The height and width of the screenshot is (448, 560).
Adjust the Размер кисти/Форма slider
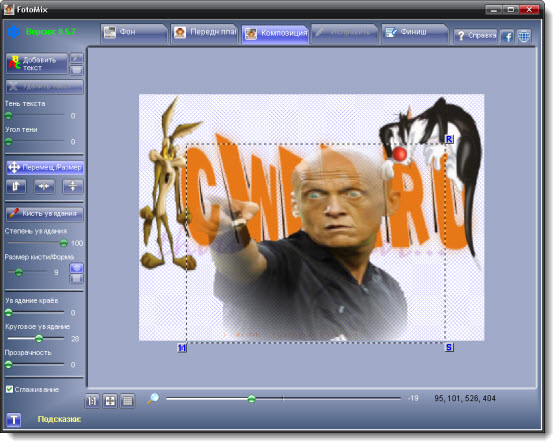(19, 272)
